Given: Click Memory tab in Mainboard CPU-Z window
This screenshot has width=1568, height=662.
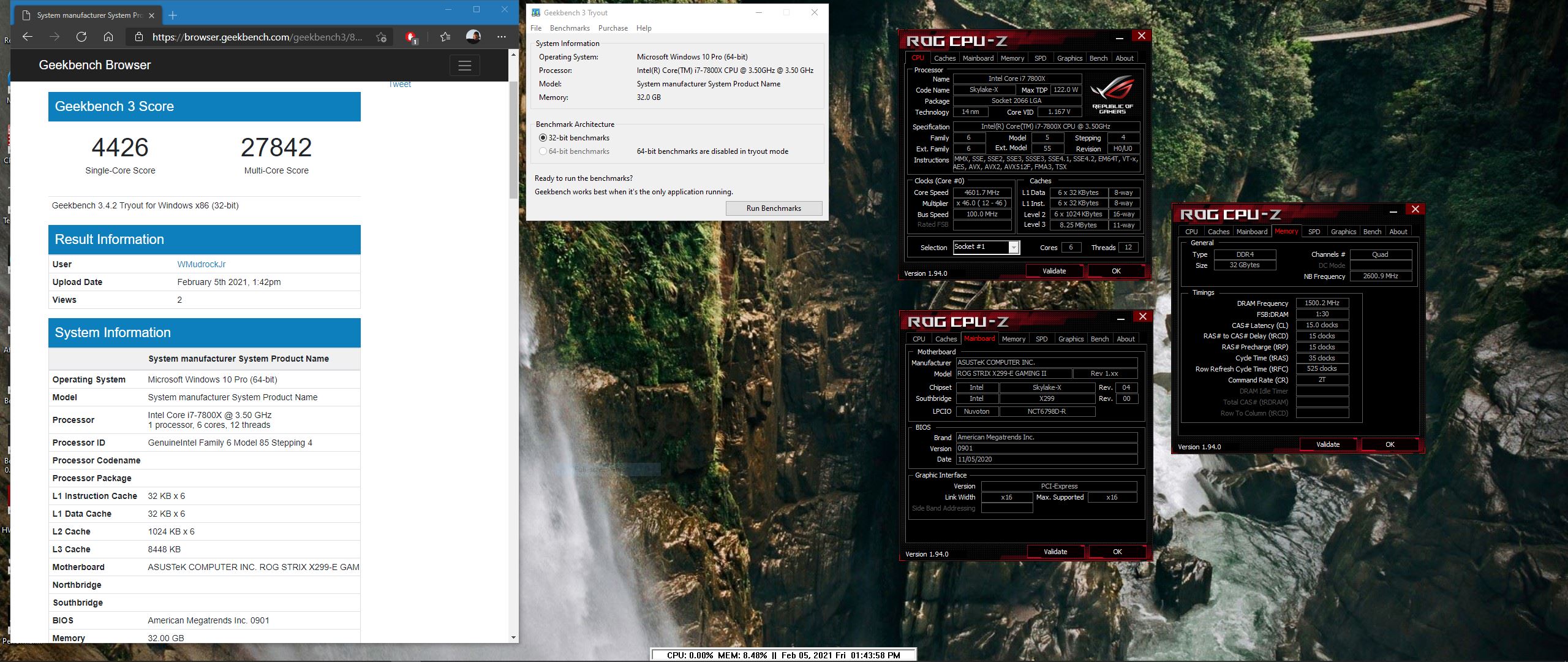Looking at the screenshot, I should point(1014,339).
